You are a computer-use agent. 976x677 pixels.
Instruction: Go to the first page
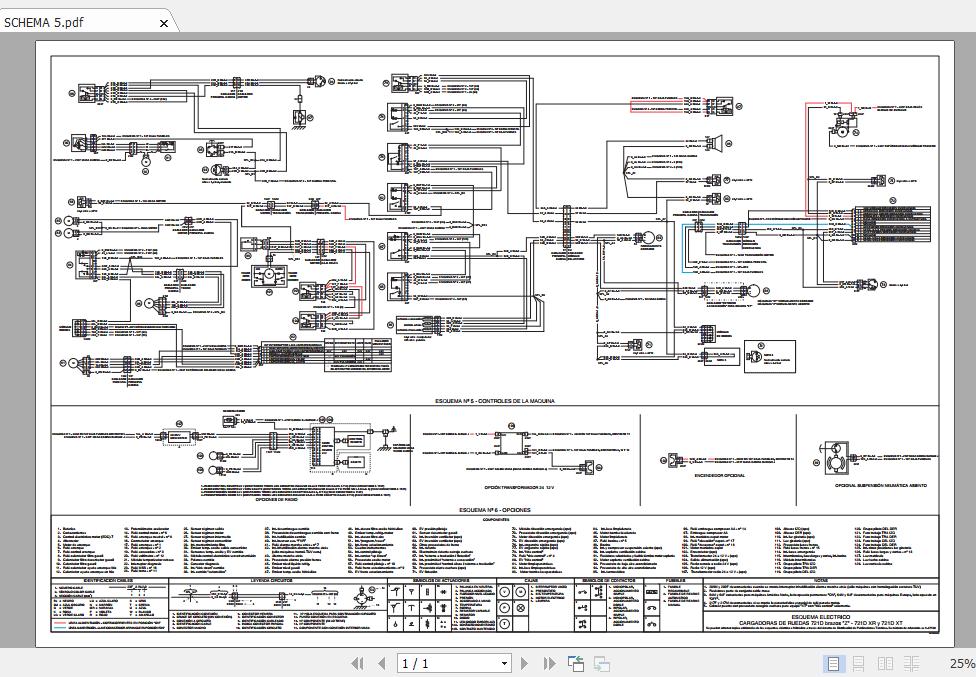tap(357, 663)
